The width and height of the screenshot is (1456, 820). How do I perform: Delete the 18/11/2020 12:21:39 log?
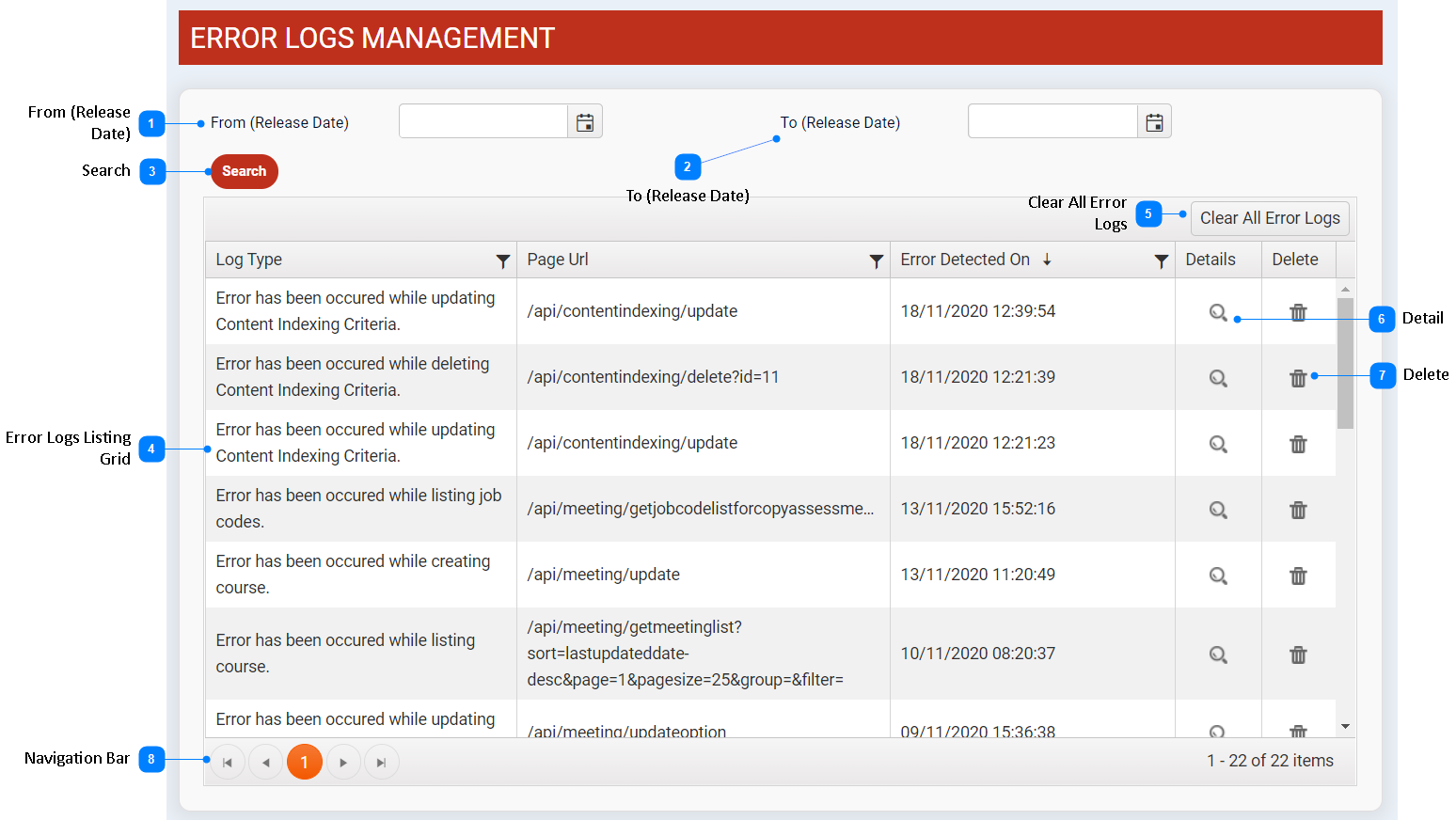click(x=1298, y=378)
